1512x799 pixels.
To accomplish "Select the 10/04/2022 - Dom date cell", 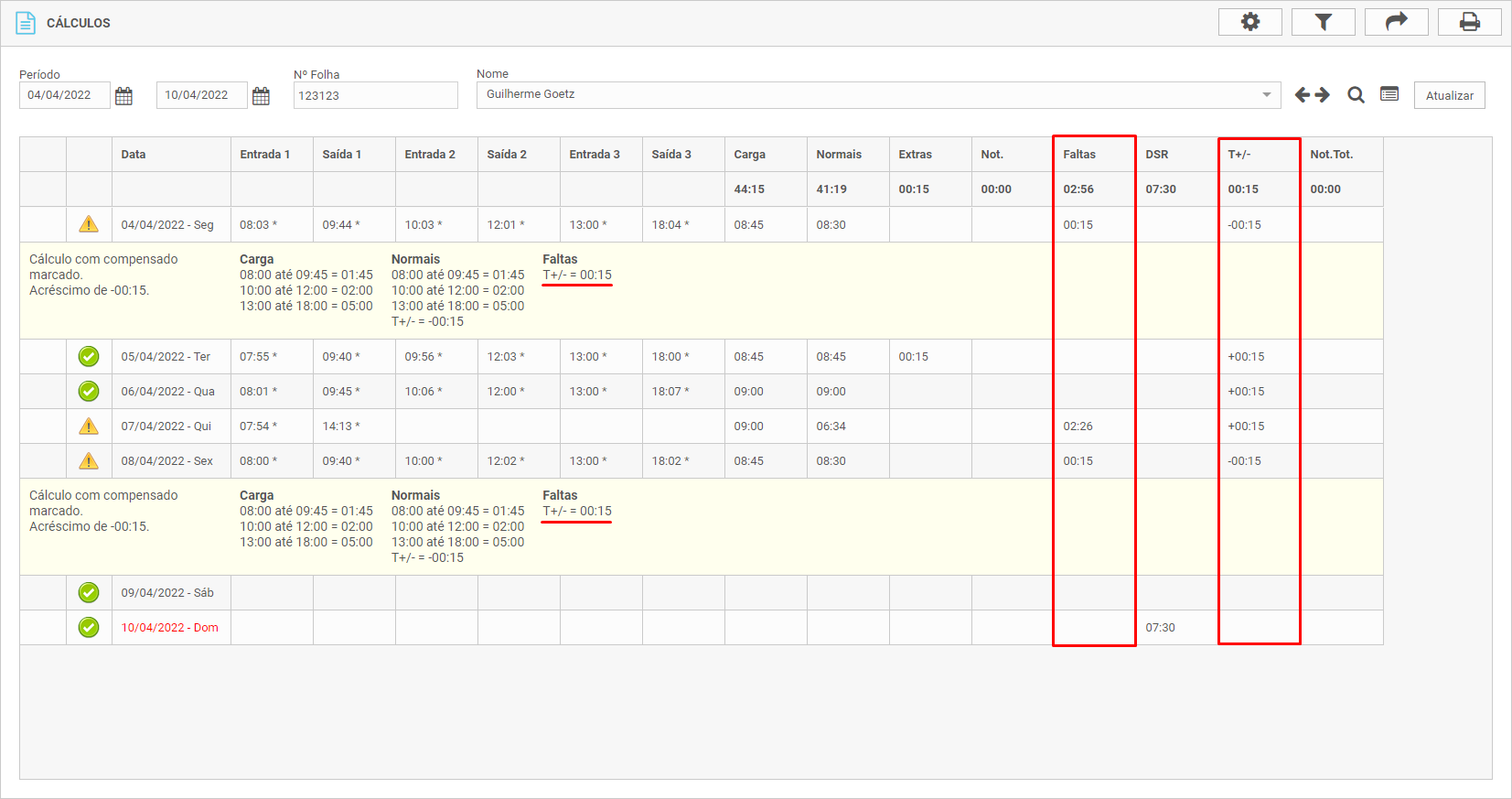I will click(x=170, y=628).
